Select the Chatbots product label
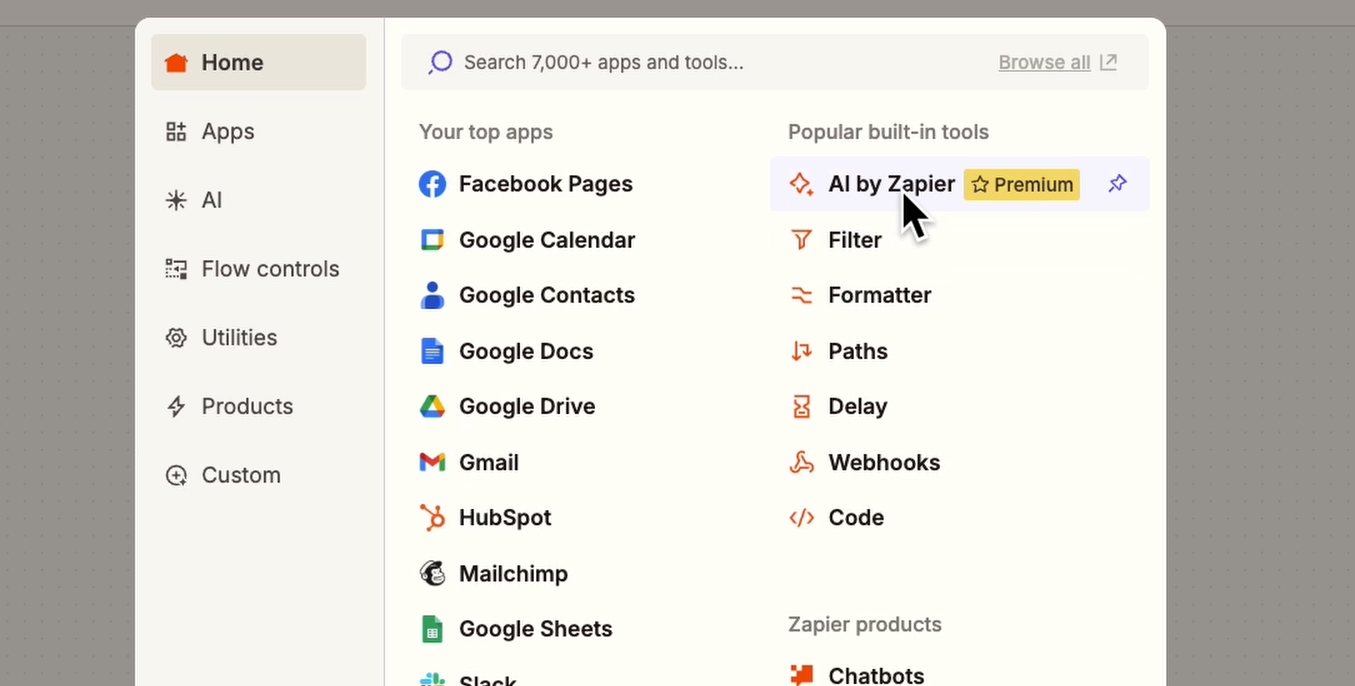 876,675
